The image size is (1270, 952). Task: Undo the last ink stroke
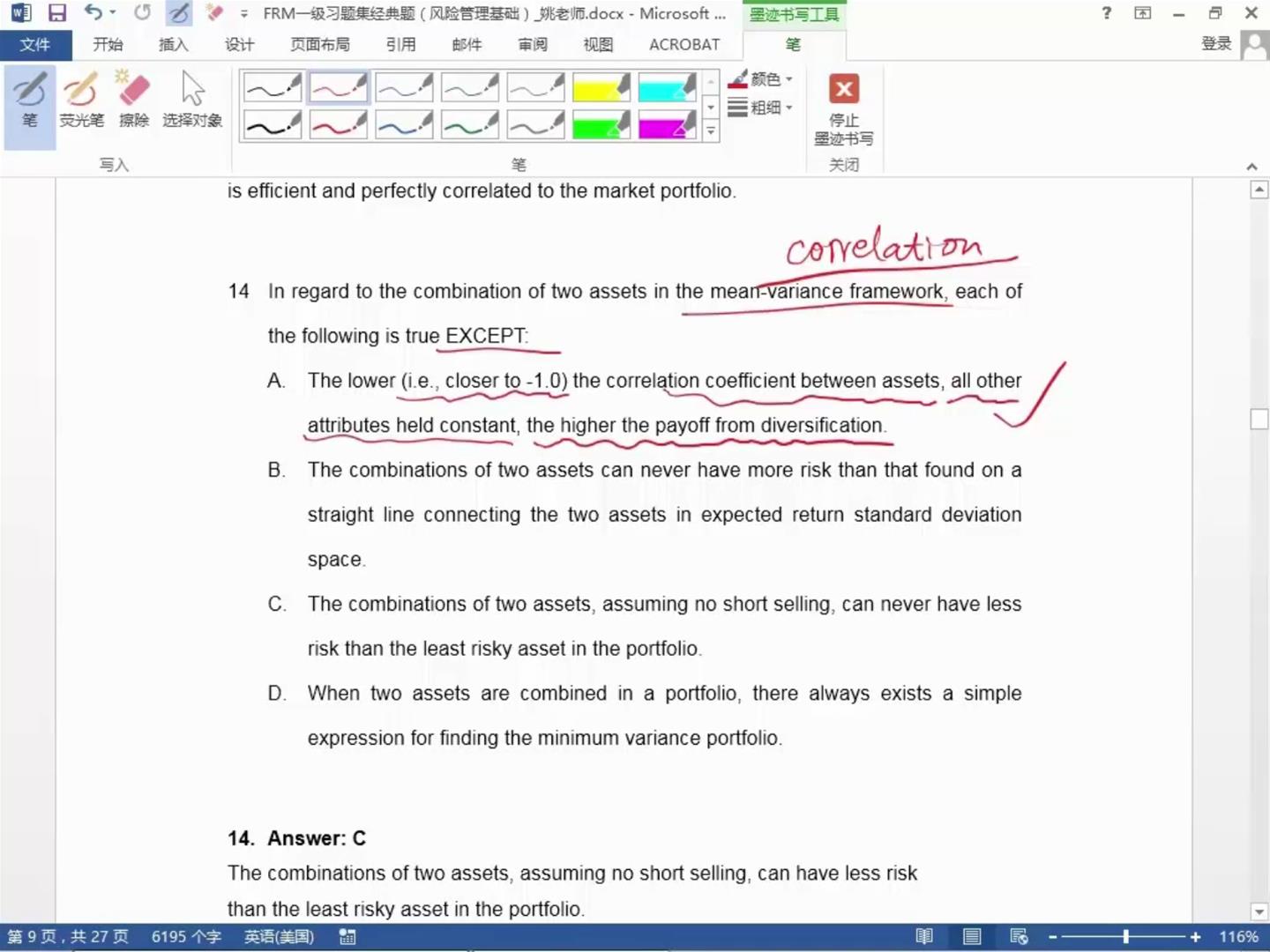click(93, 13)
